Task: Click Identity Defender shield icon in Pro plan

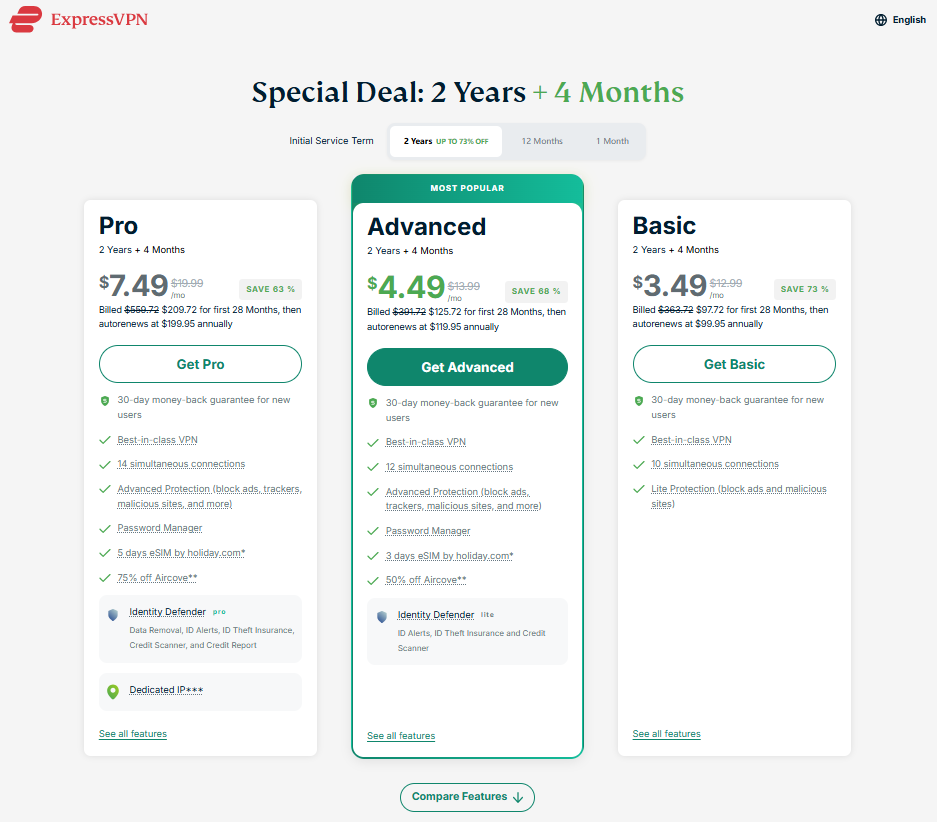Action: (112, 615)
